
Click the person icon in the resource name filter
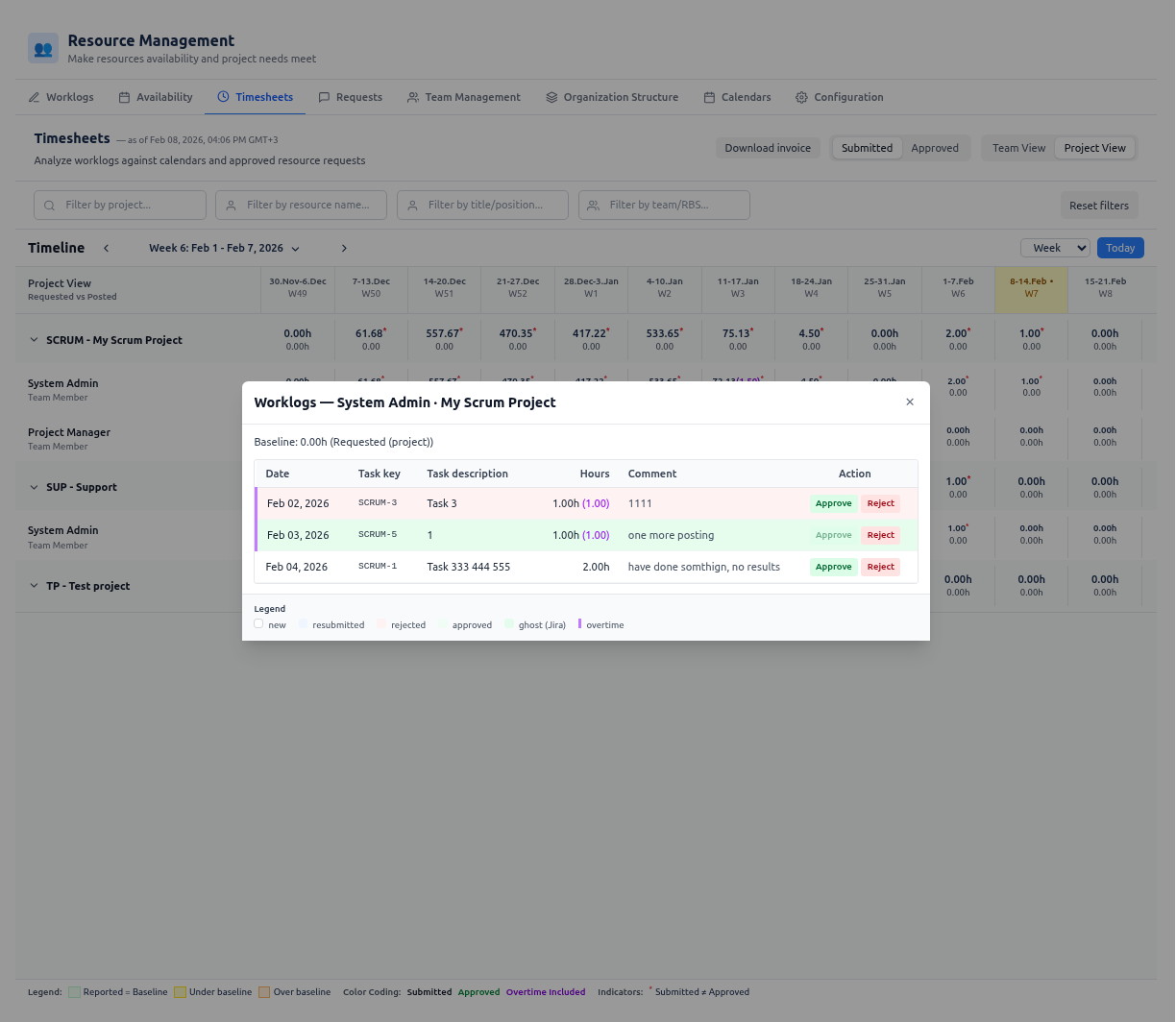point(231,205)
